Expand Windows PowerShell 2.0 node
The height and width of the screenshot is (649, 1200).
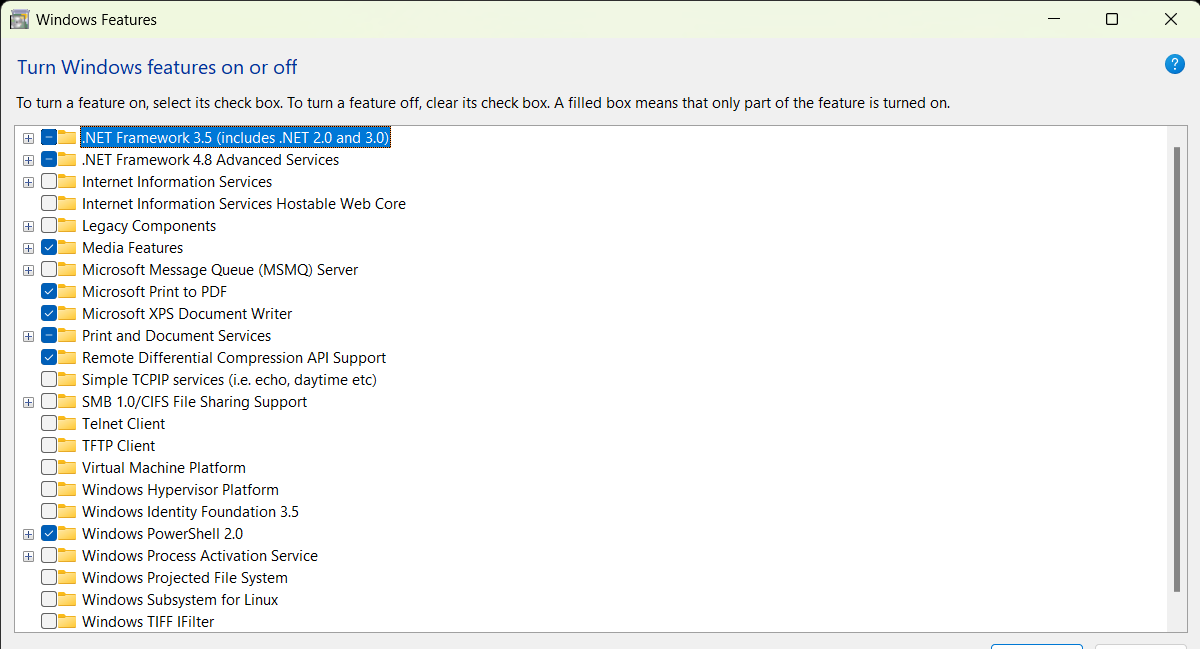click(x=28, y=534)
